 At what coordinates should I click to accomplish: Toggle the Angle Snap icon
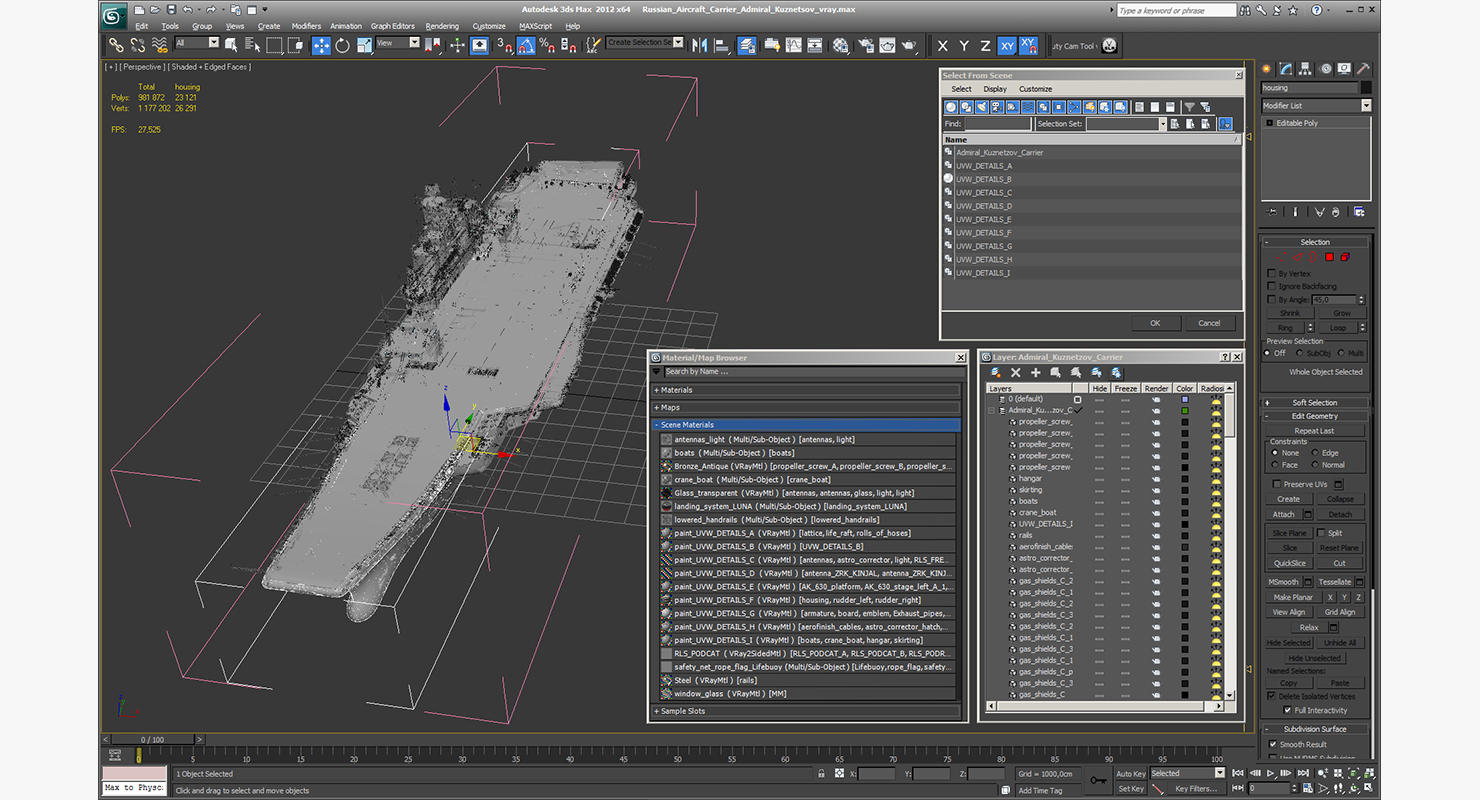[x=526, y=45]
